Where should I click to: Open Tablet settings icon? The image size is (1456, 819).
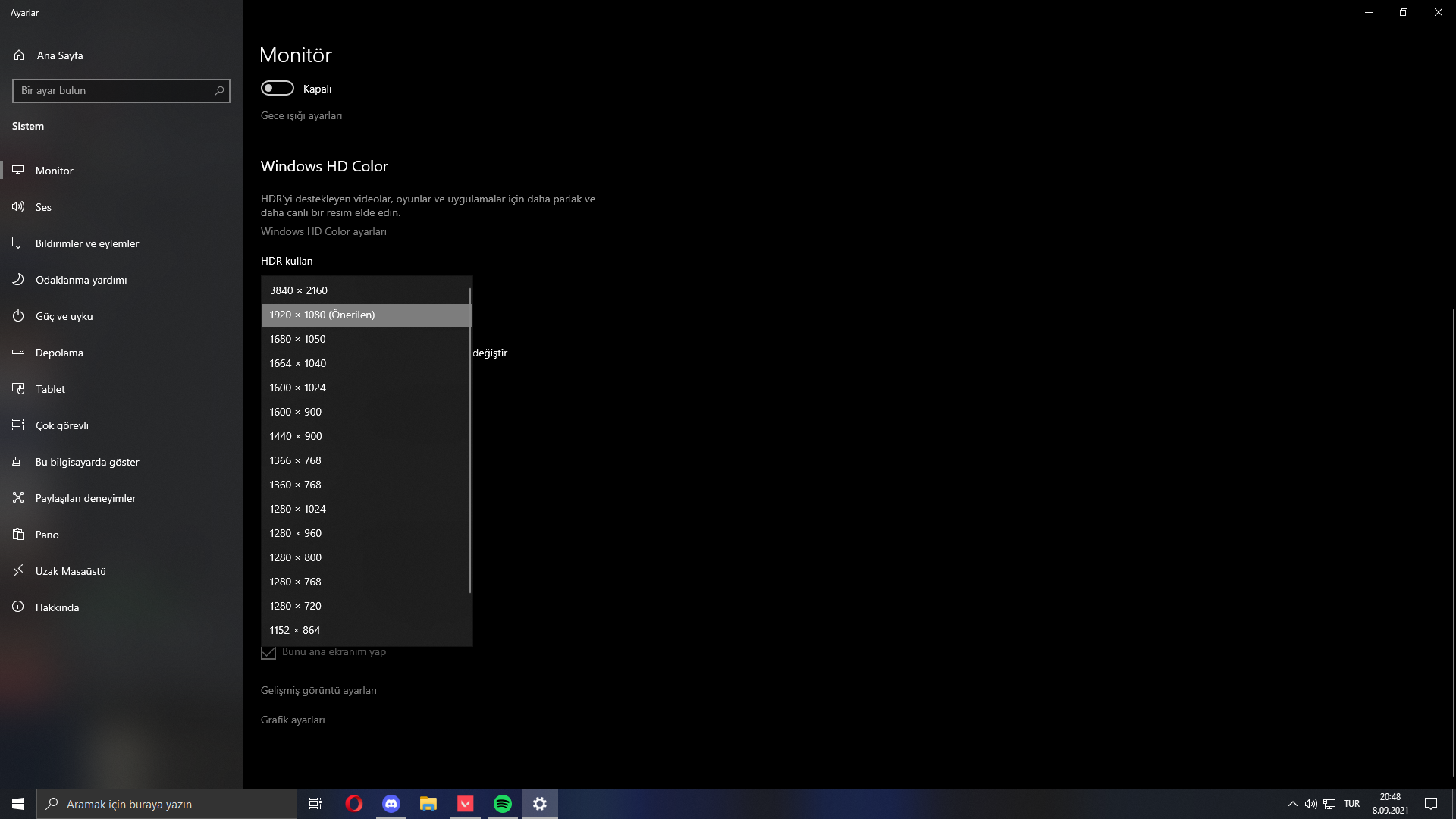pyautogui.click(x=18, y=389)
